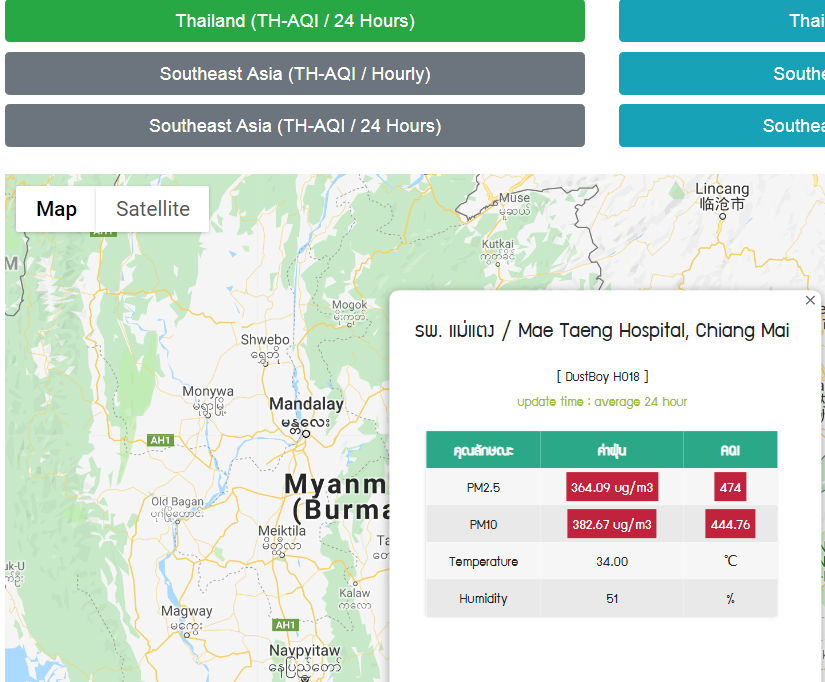The width and height of the screenshot is (825, 682).
Task: Click the red PM2.5 364.09 ug/m3 badge
Action: pyautogui.click(x=612, y=487)
